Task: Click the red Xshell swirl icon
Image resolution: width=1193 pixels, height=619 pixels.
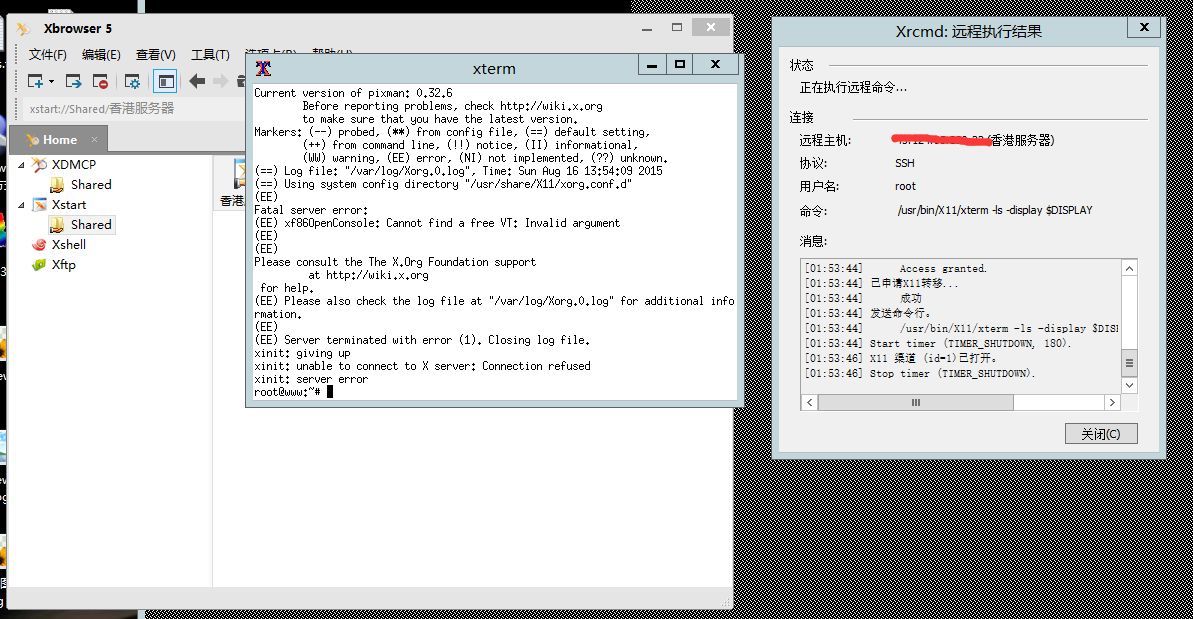Action: click(x=40, y=245)
